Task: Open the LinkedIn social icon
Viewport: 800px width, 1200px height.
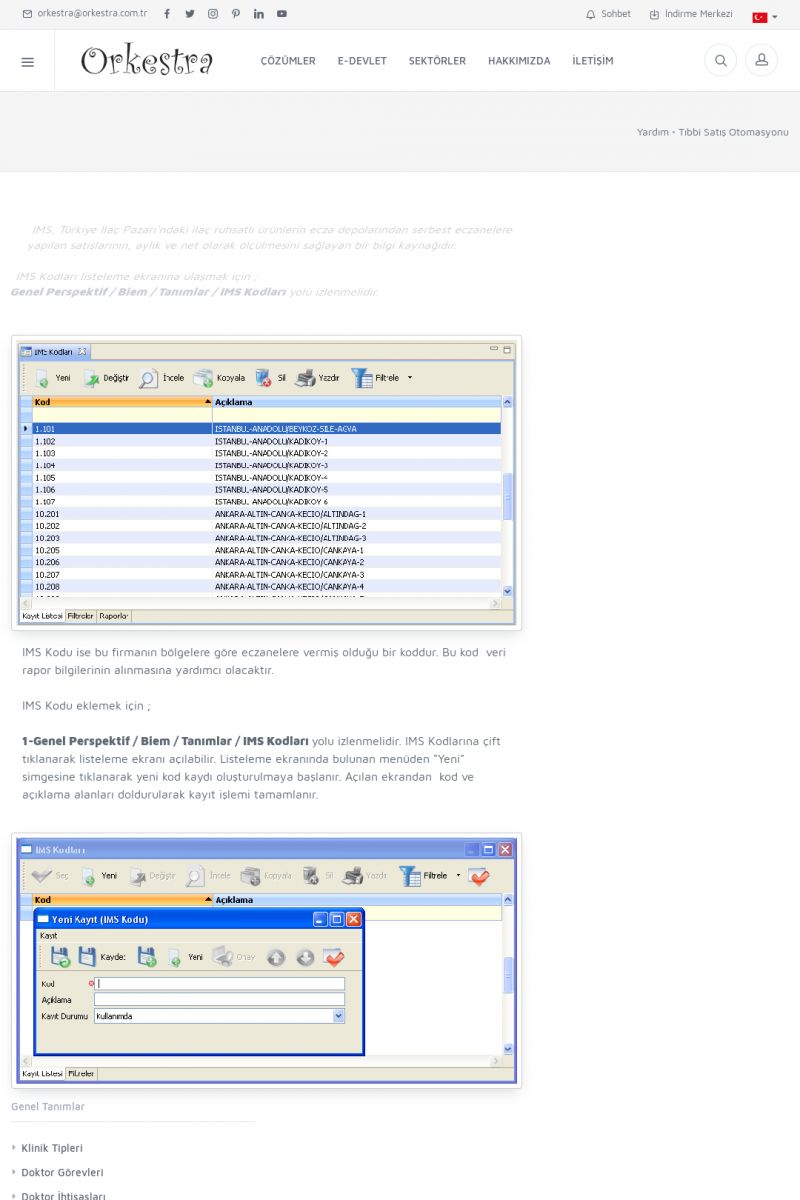Action: [x=259, y=14]
